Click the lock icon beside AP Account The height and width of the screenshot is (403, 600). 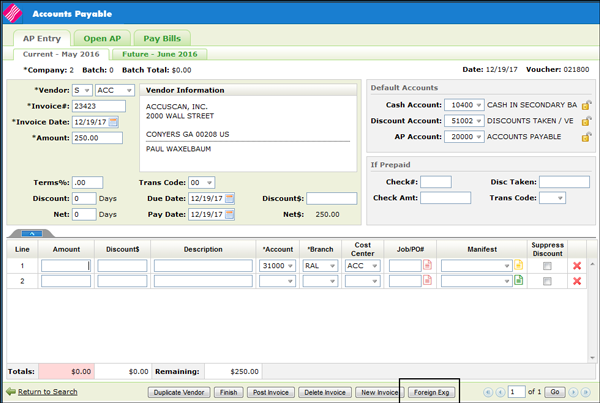click(x=587, y=137)
